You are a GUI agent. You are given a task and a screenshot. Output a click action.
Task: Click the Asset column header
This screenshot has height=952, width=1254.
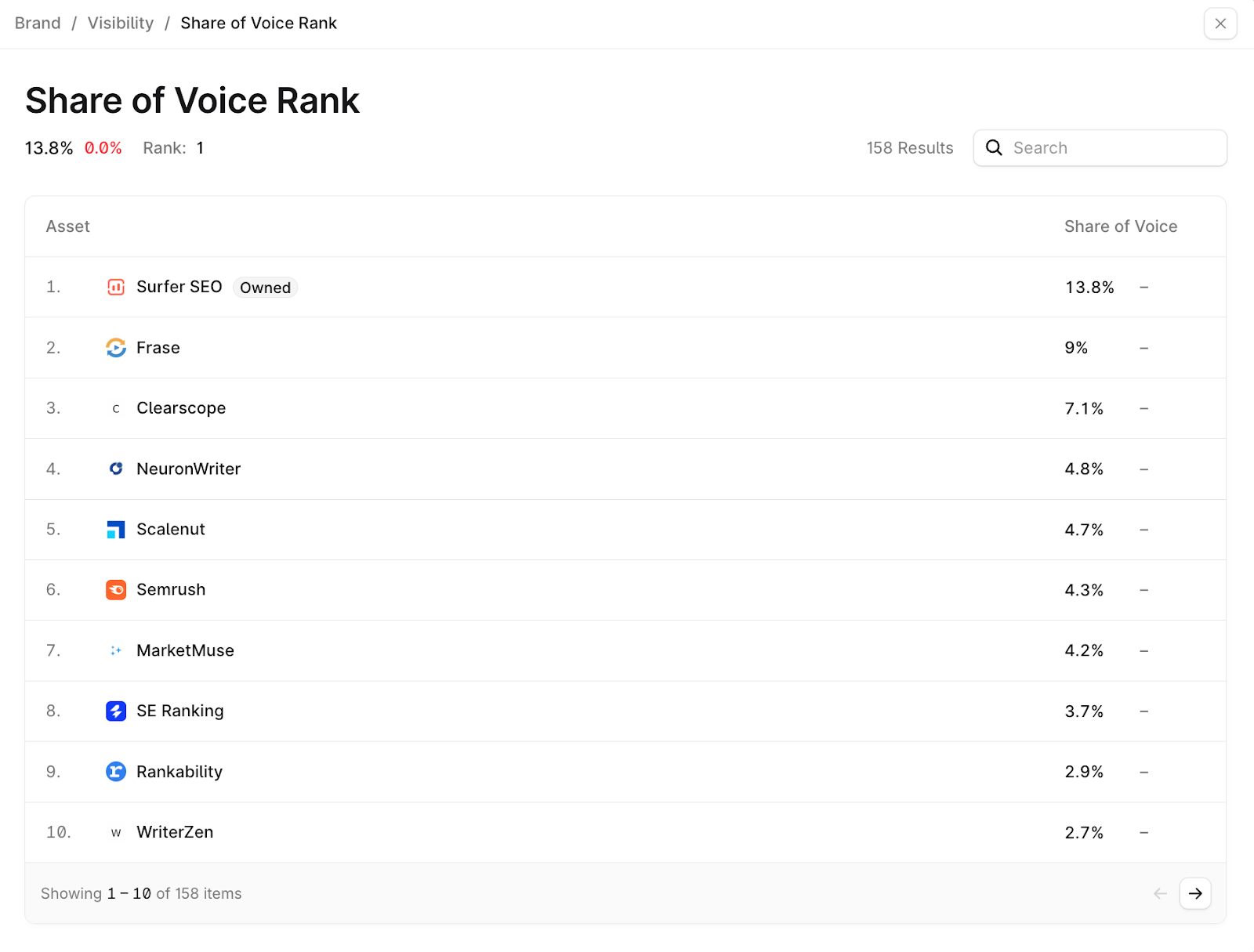[68, 226]
